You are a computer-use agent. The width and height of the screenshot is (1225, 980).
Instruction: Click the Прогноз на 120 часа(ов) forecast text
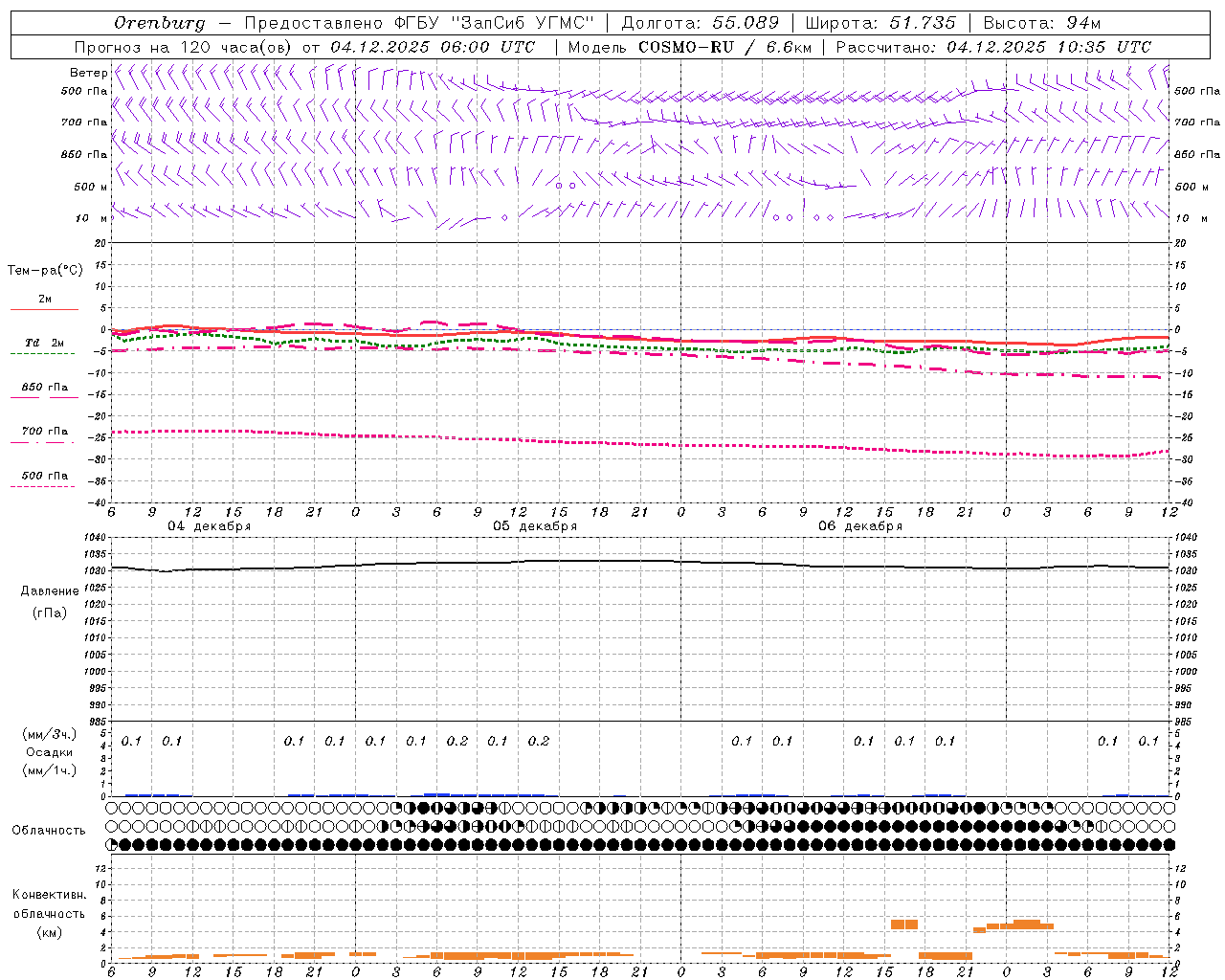click(185, 47)
